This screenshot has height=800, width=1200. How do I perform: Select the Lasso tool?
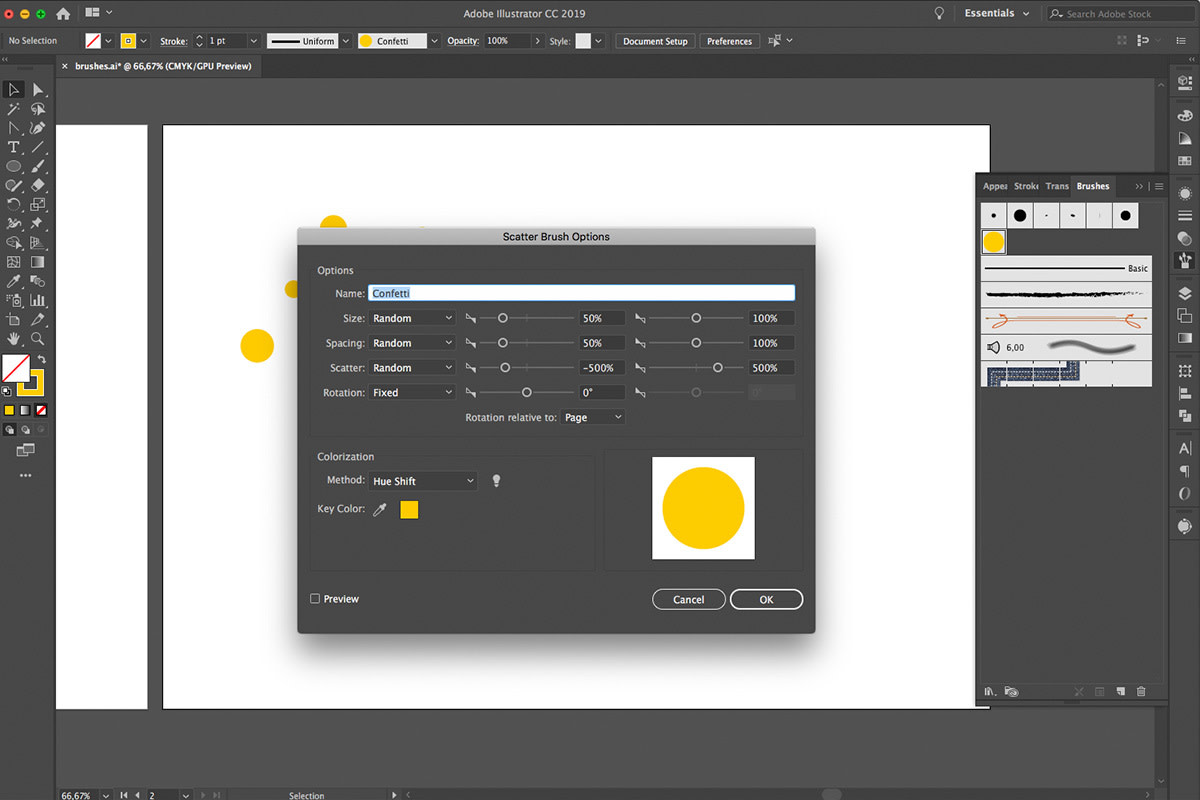pos(38,109)
